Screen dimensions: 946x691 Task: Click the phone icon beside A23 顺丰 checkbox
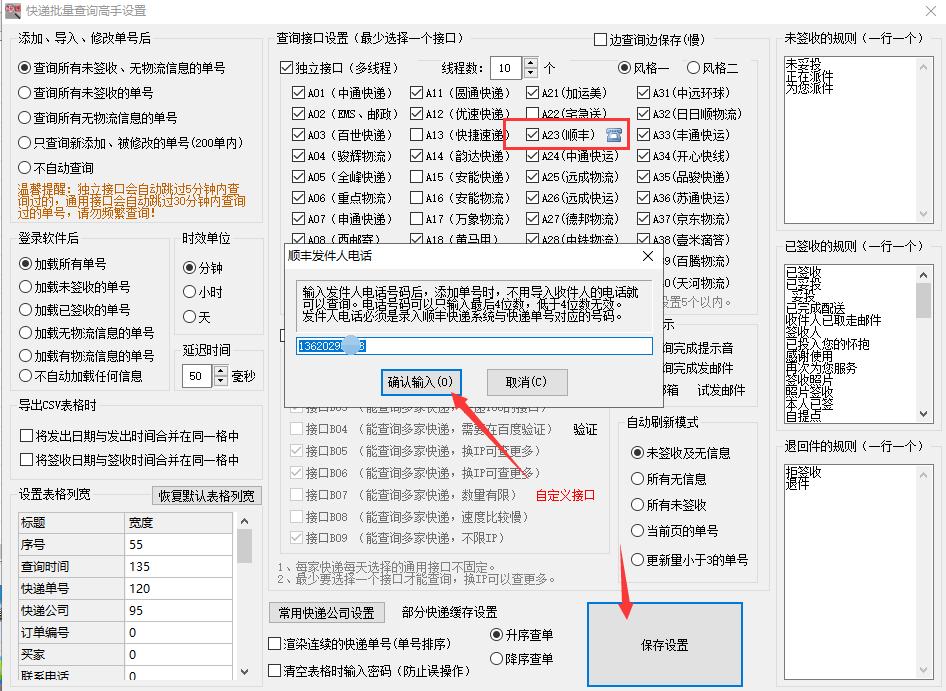click(x=613, y=132)
